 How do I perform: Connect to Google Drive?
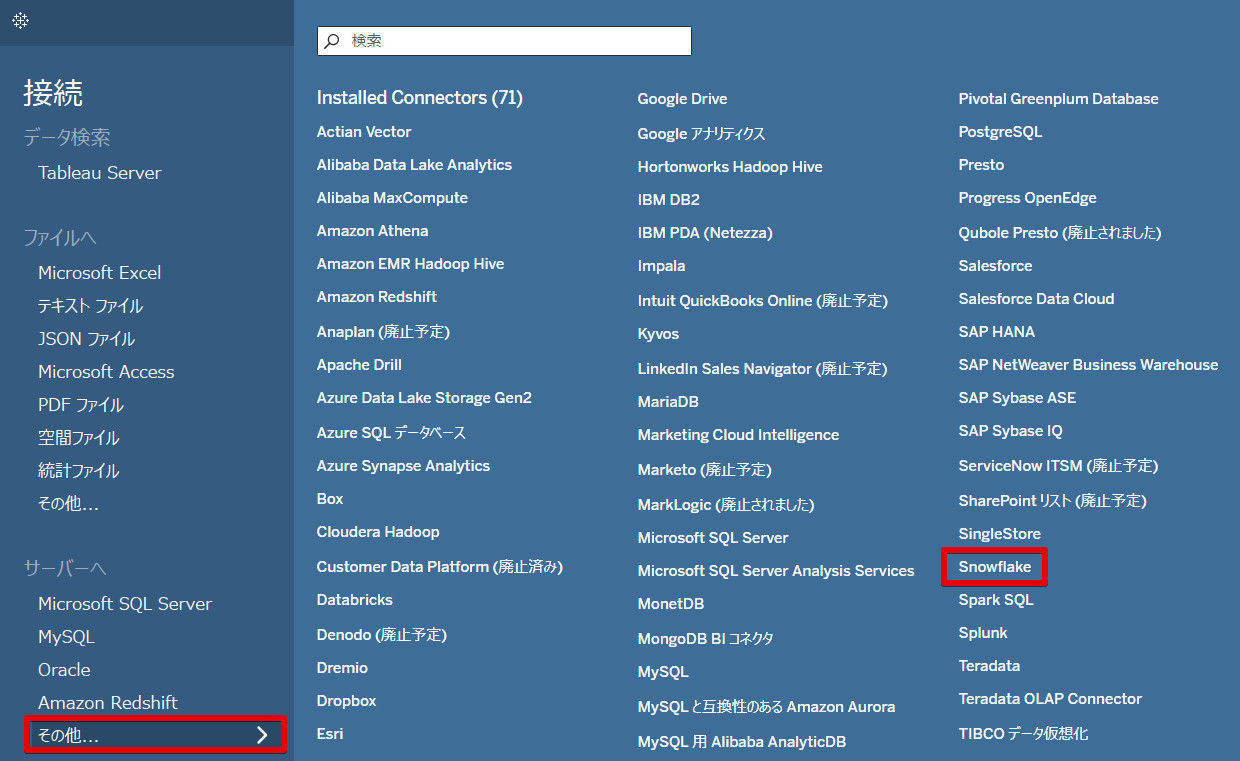[683, 99]
